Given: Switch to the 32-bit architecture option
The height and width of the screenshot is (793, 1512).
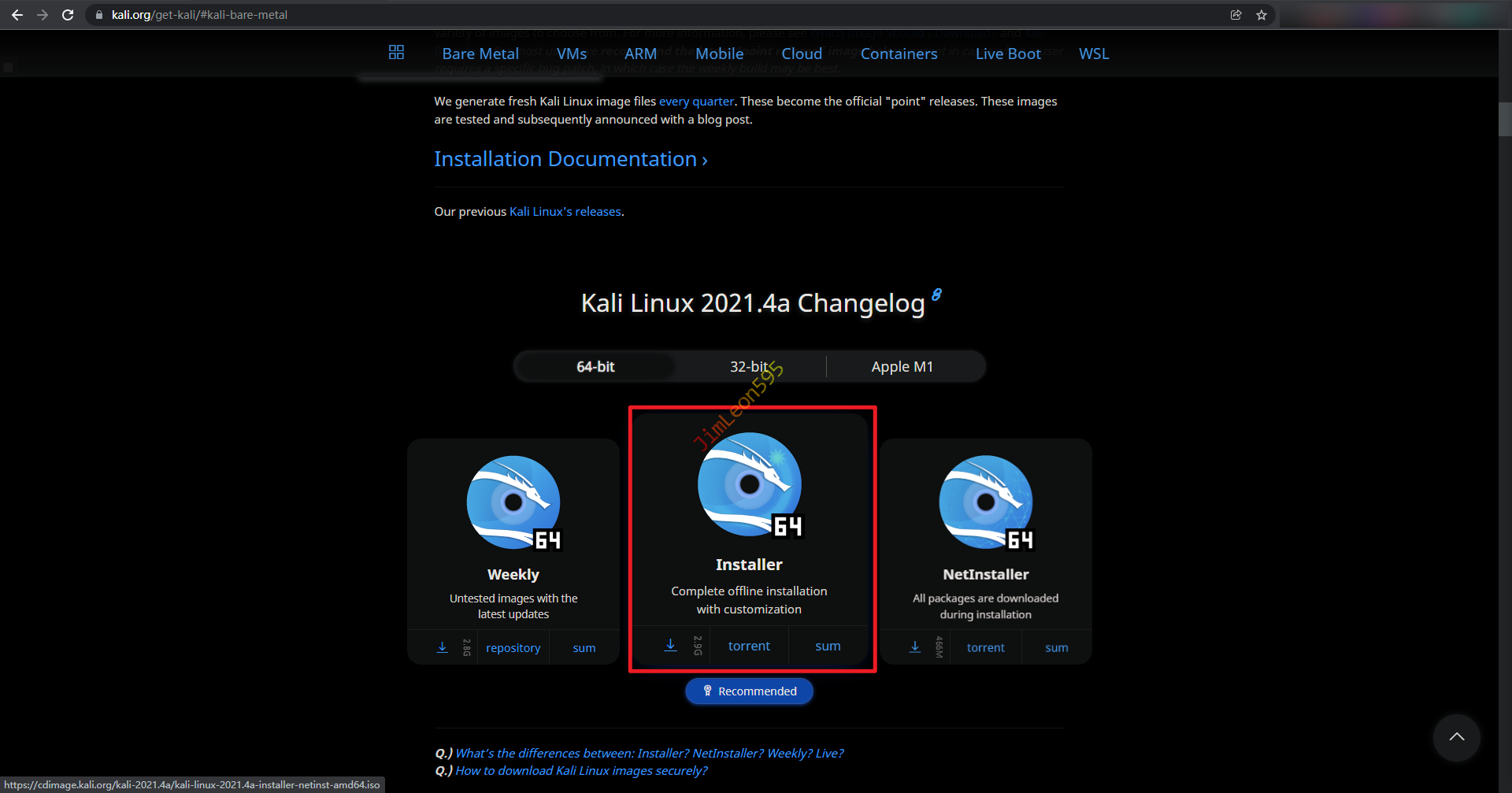Looking at the screenshot, I should coord(748,367).
